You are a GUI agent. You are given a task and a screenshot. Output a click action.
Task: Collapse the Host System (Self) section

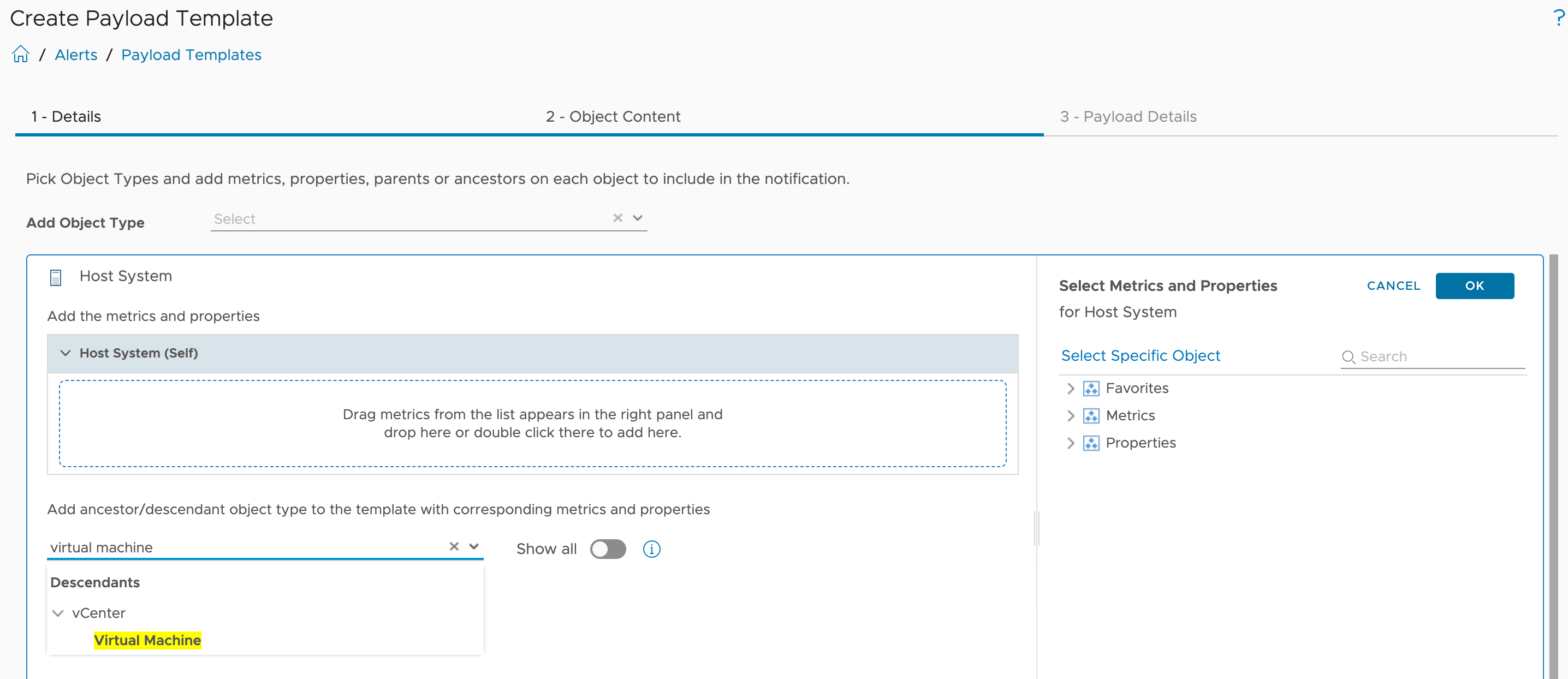coord(66,353)
